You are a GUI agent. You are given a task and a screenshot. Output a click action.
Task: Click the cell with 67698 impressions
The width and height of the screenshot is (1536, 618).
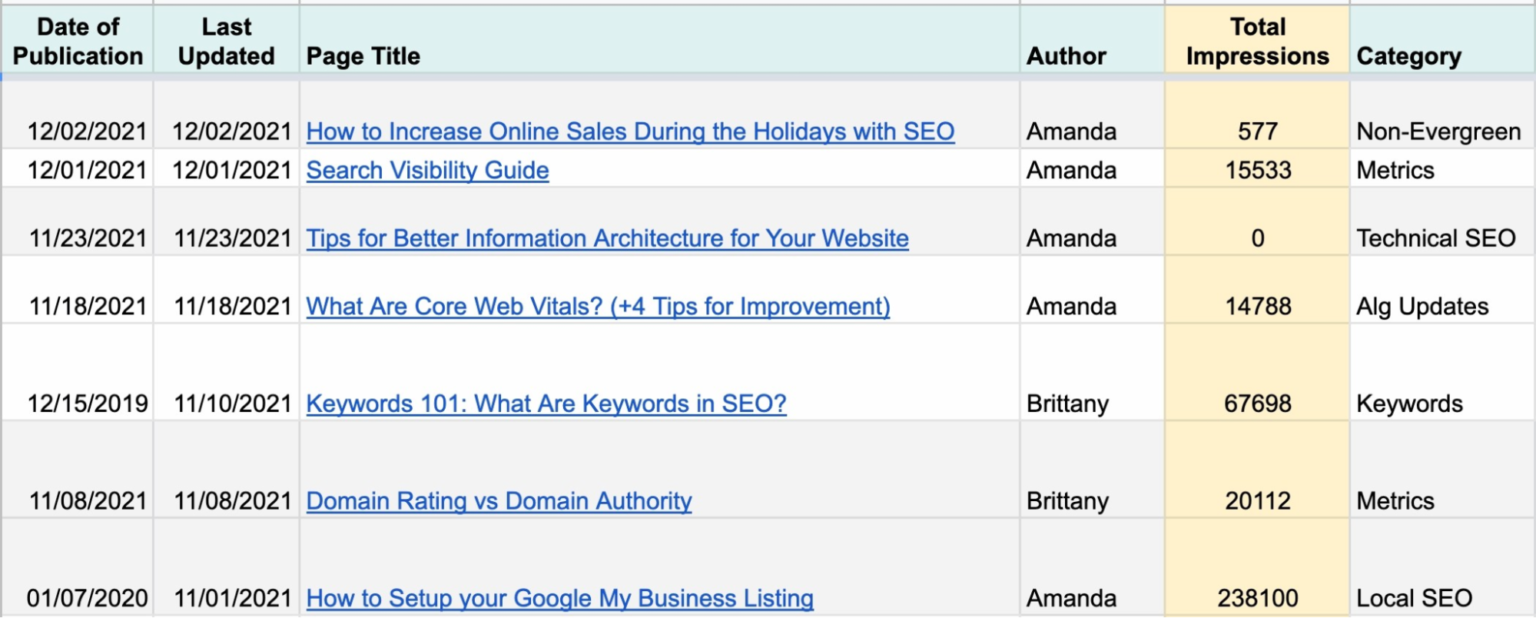[1257, 404]
